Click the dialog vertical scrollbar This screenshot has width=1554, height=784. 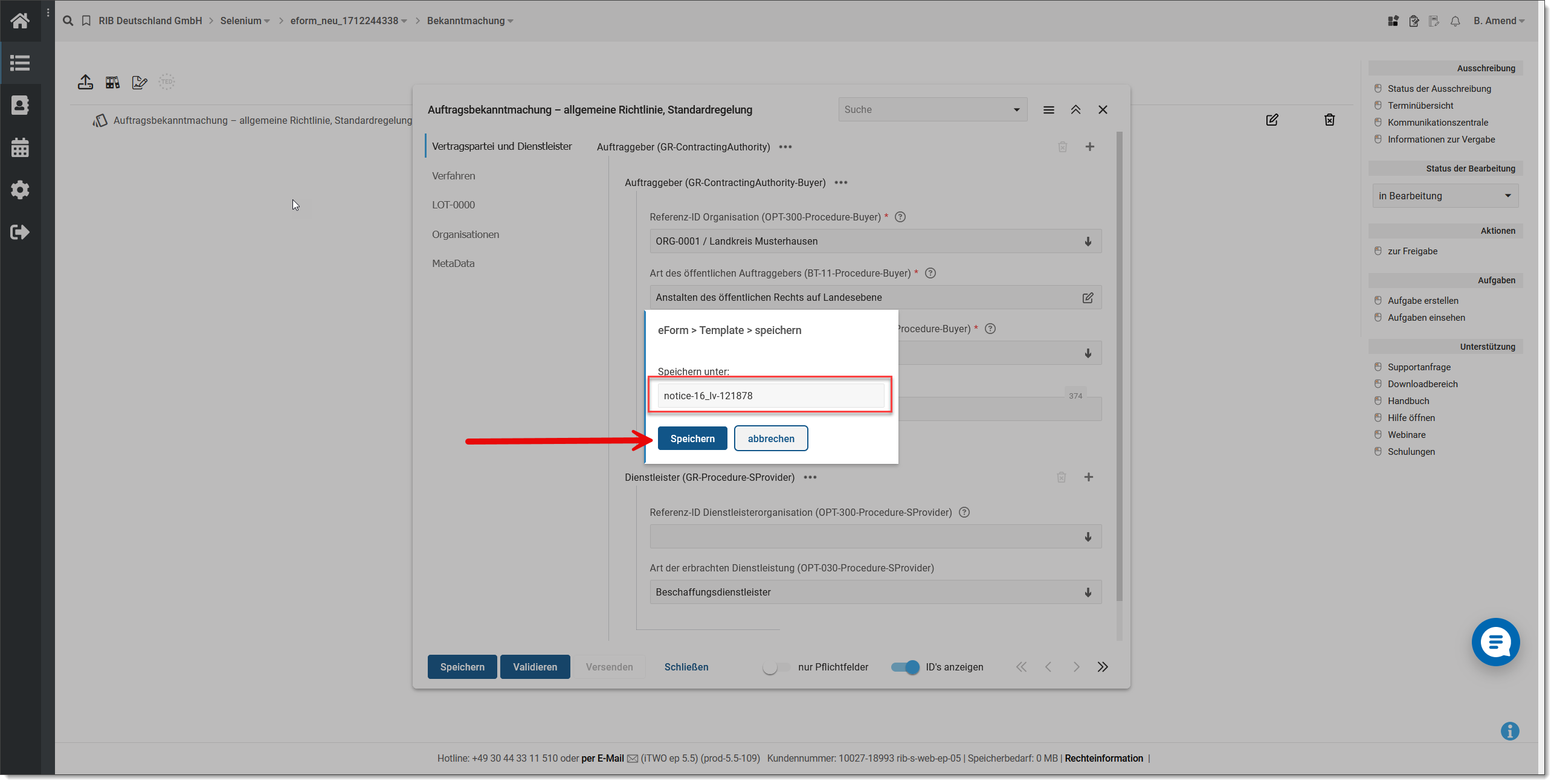[x=1119, y=367]
